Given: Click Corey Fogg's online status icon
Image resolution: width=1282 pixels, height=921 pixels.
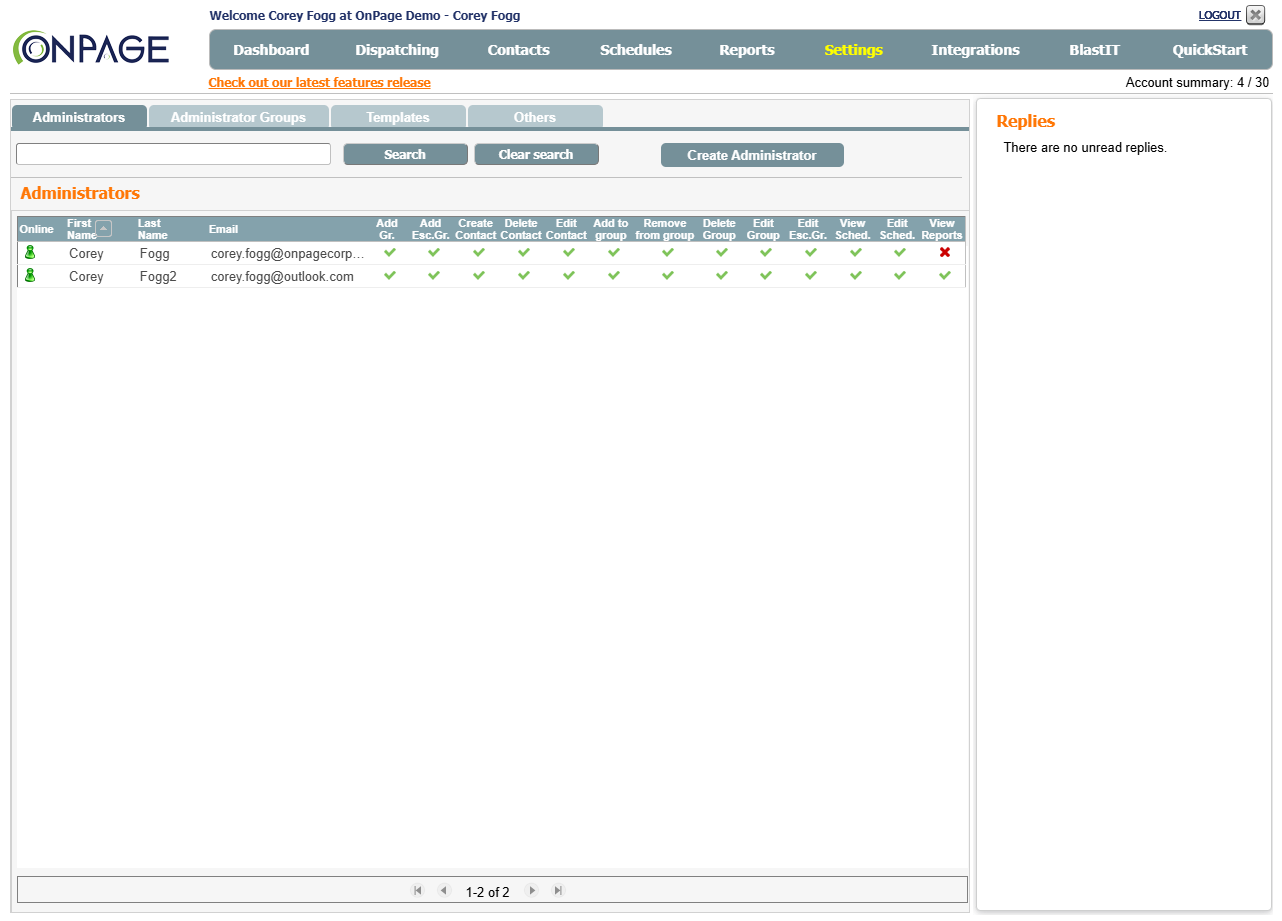Looking at the screenshot, I should click(29, 252).
